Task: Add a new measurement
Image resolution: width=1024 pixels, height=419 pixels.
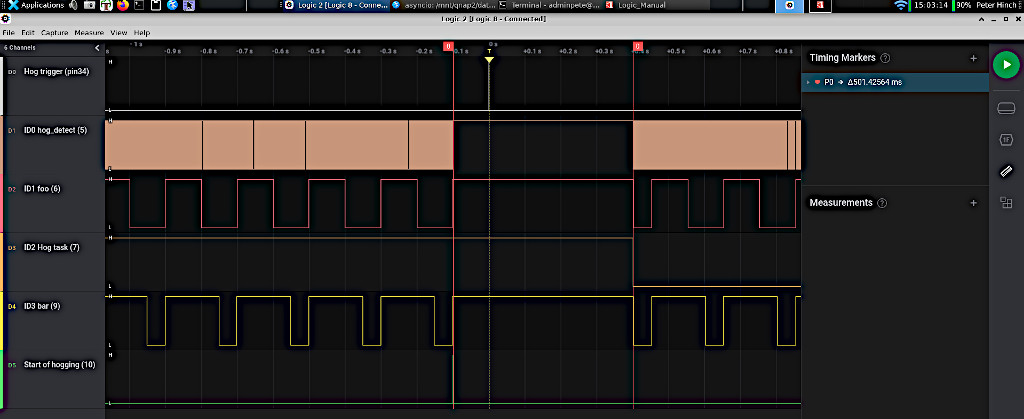Action: click(974, 203)
